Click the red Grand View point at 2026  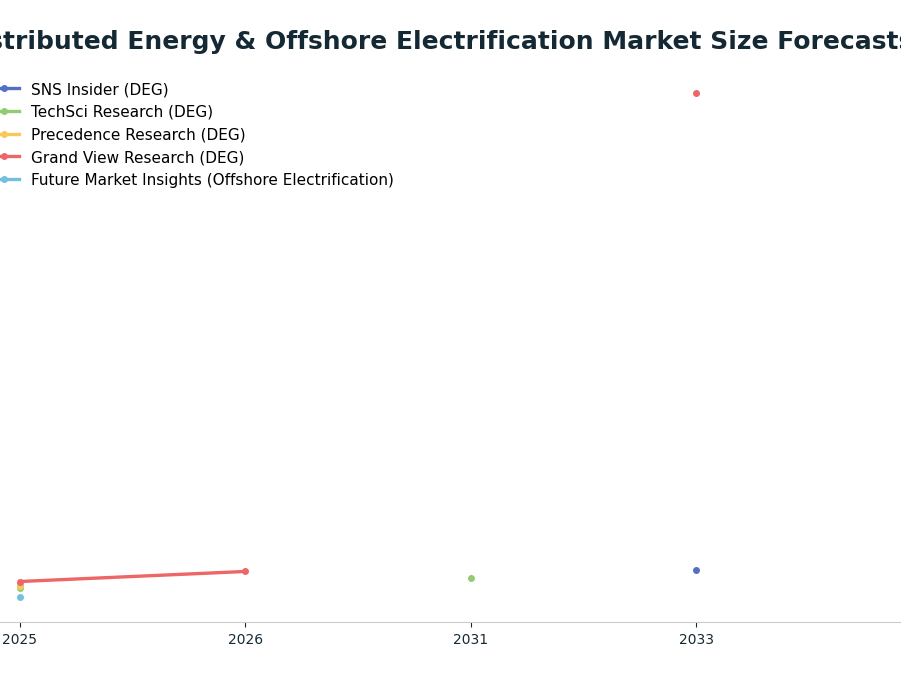245,571
